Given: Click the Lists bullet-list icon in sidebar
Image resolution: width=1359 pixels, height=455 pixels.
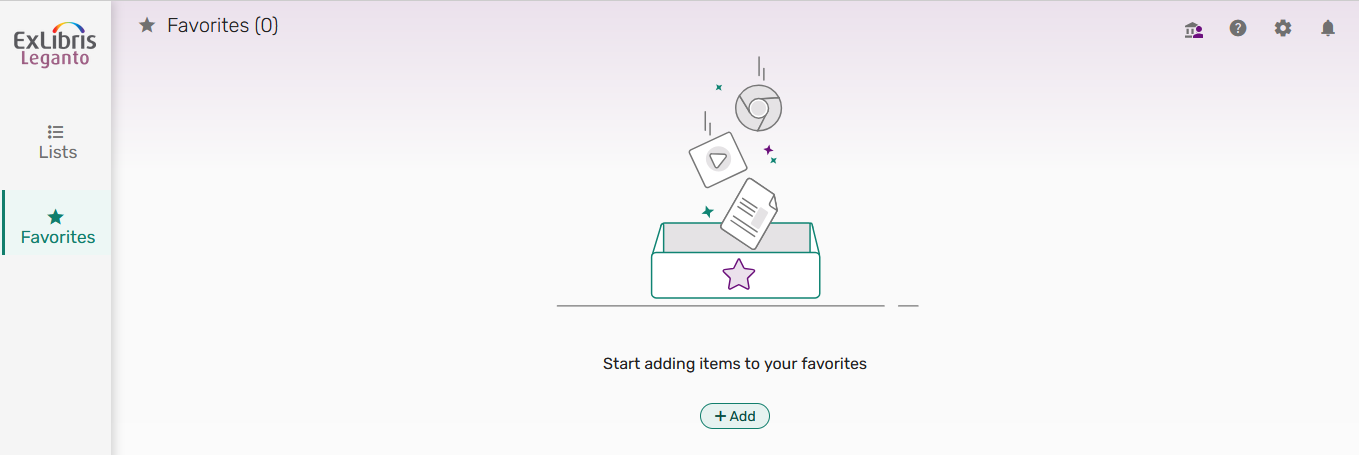Looking at the screenshot, I should [56, 131].
